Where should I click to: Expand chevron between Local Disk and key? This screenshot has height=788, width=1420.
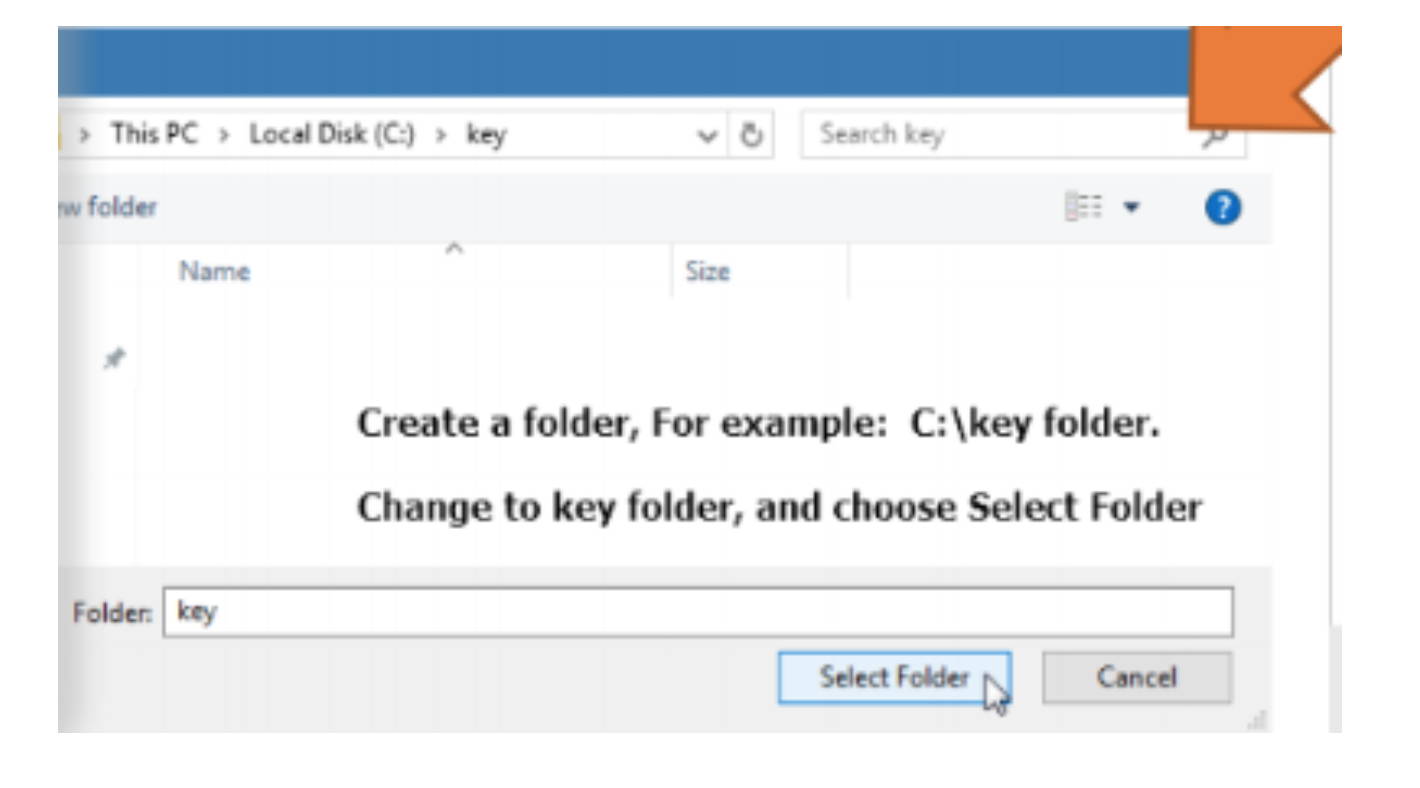(x=440, y=135)
